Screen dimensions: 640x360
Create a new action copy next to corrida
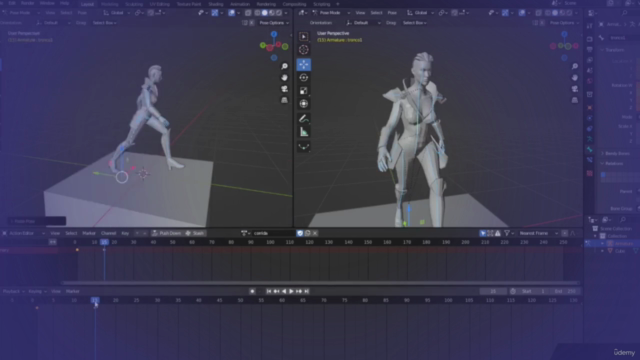pos(308,233)
